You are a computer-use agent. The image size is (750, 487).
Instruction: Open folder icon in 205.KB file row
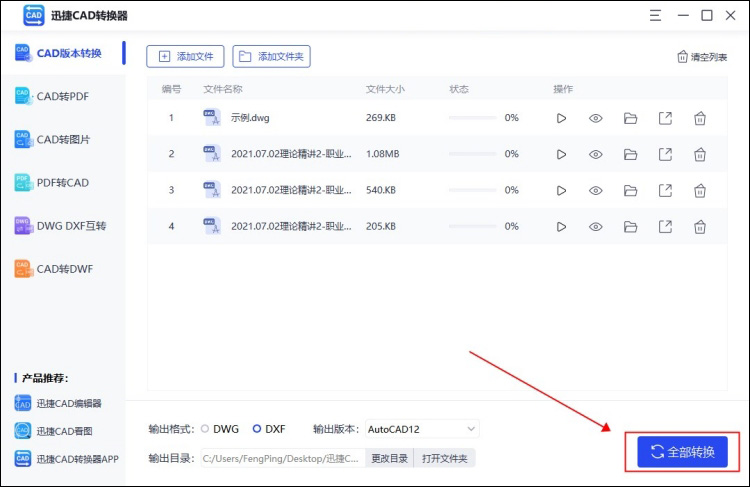(630, 227)
